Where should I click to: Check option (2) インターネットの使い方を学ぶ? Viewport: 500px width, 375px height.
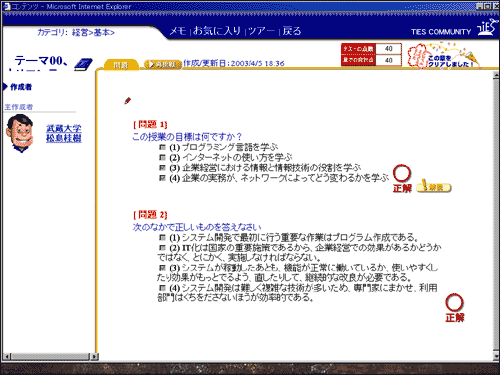(162, 157)
